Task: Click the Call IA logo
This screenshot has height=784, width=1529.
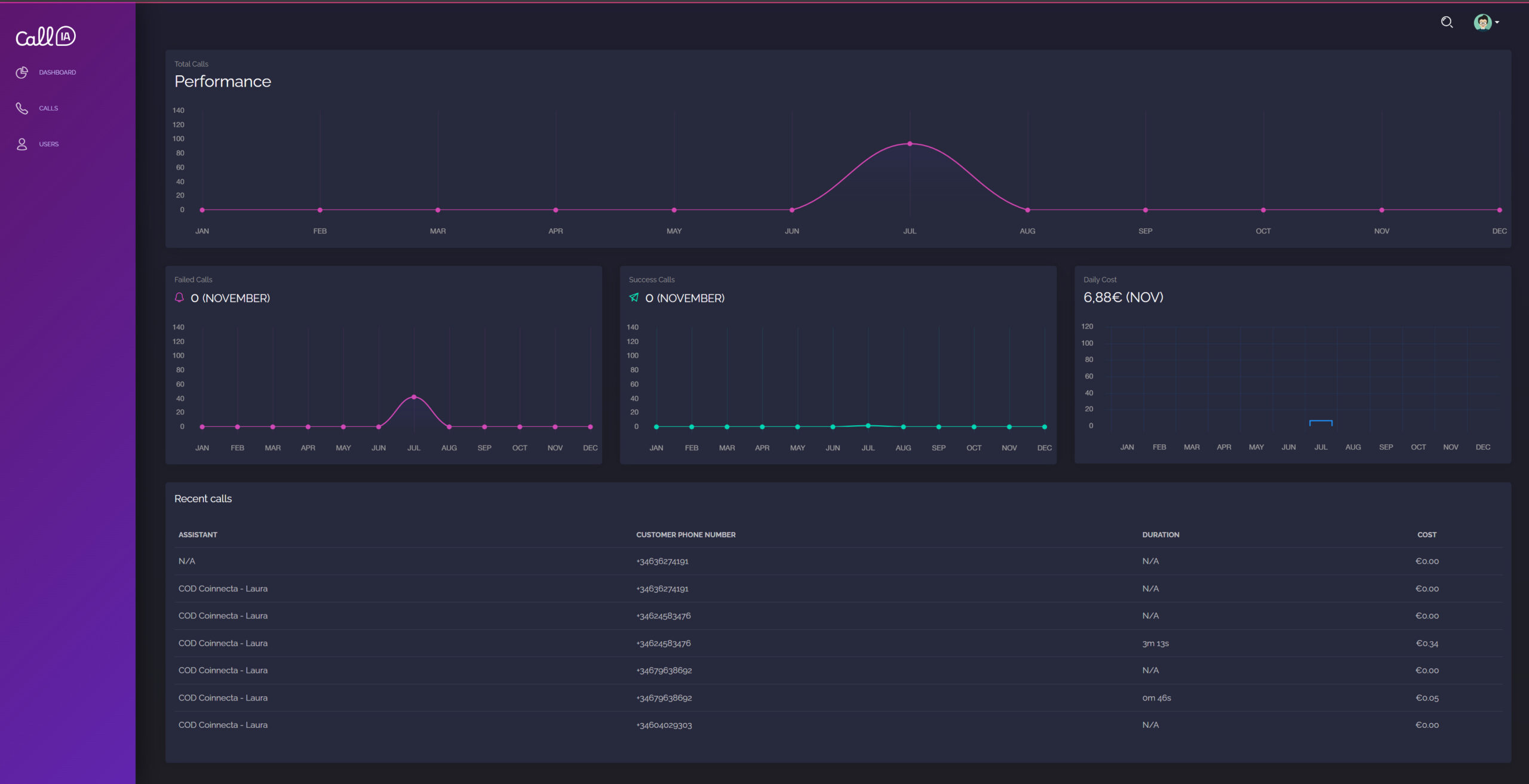Action: point(45,37)
